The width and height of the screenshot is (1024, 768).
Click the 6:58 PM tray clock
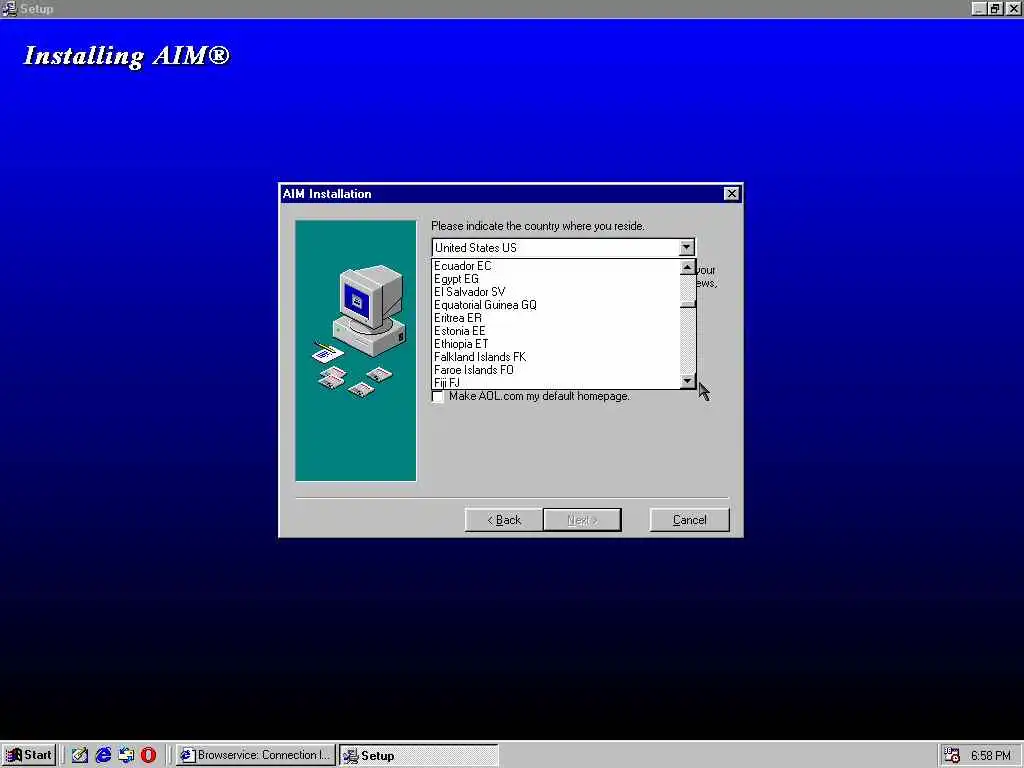[x=990, y=756]
